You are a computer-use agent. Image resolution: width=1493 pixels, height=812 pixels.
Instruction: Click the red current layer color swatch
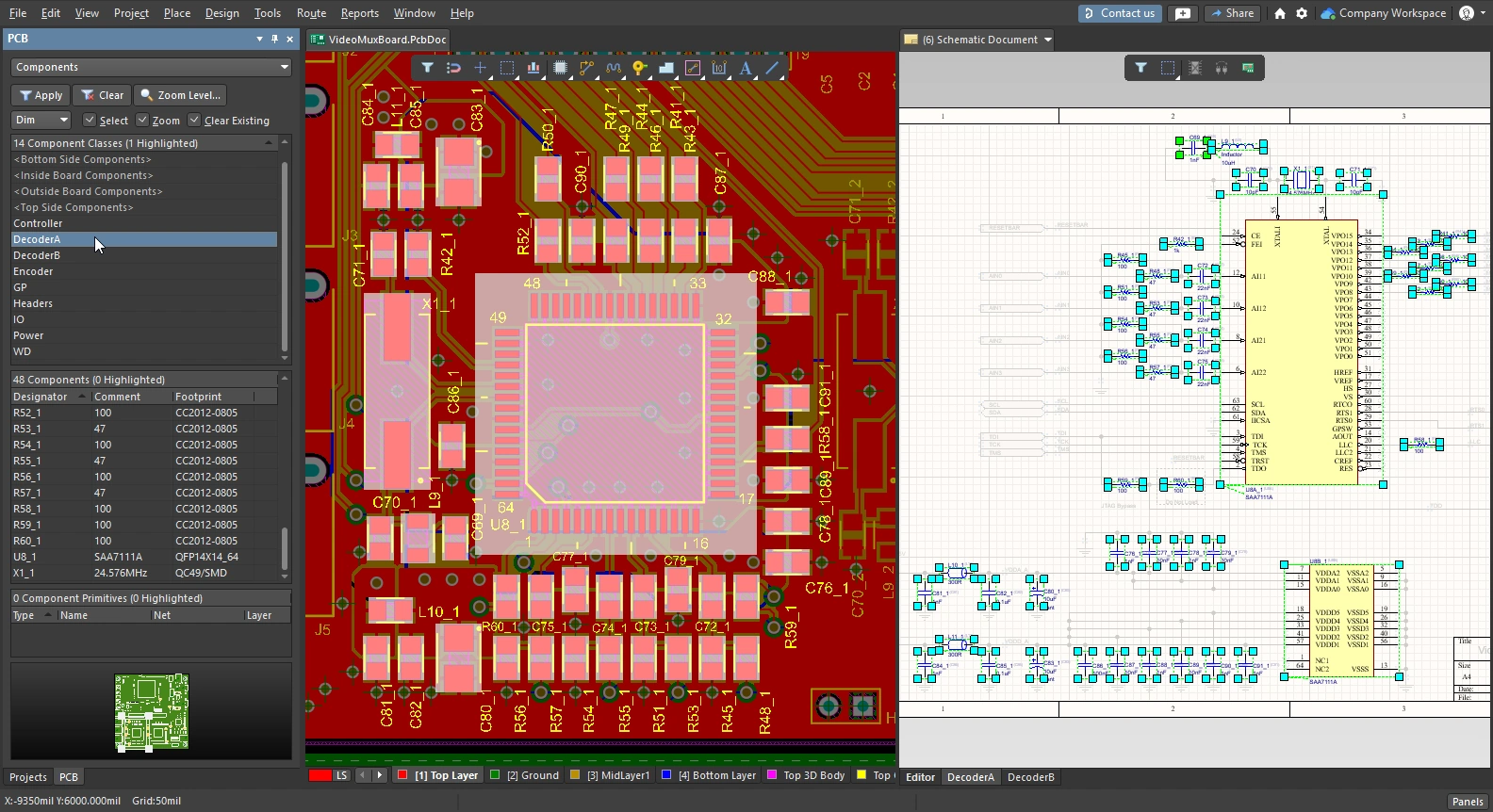[x=320, y=775]
